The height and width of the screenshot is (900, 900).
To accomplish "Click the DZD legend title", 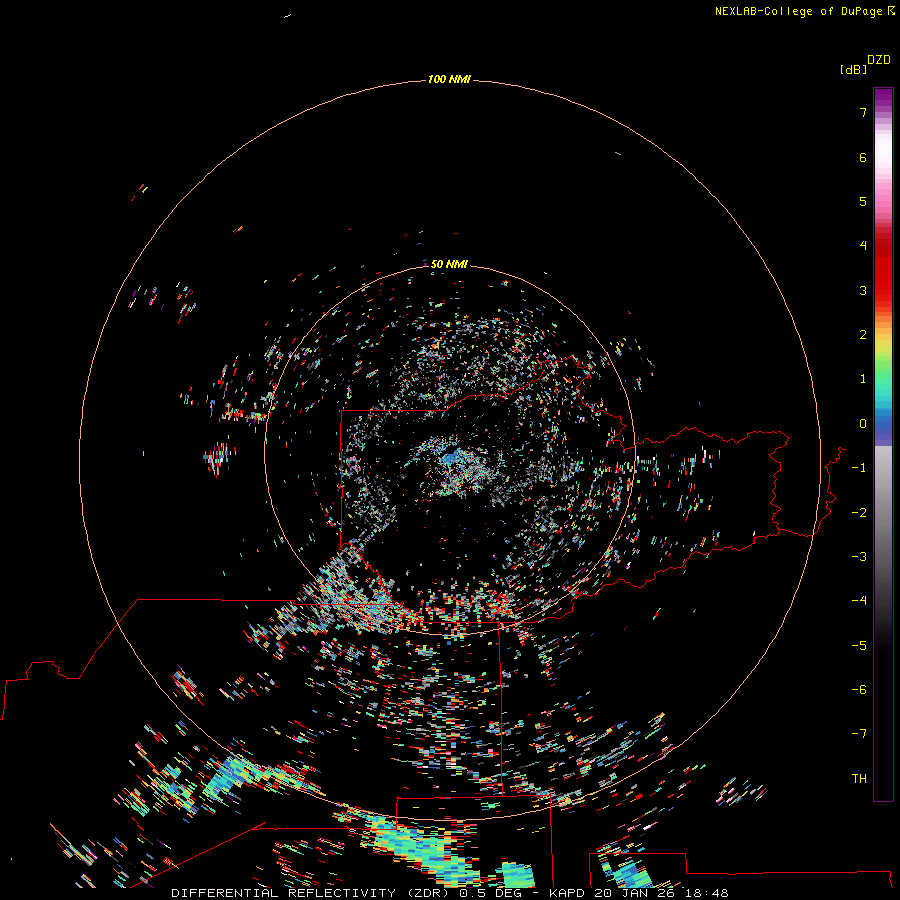I will 879,60.
